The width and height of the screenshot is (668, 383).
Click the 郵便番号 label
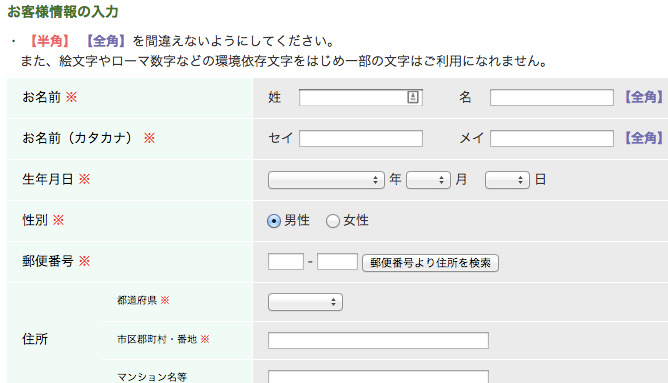tap(48, 261)
